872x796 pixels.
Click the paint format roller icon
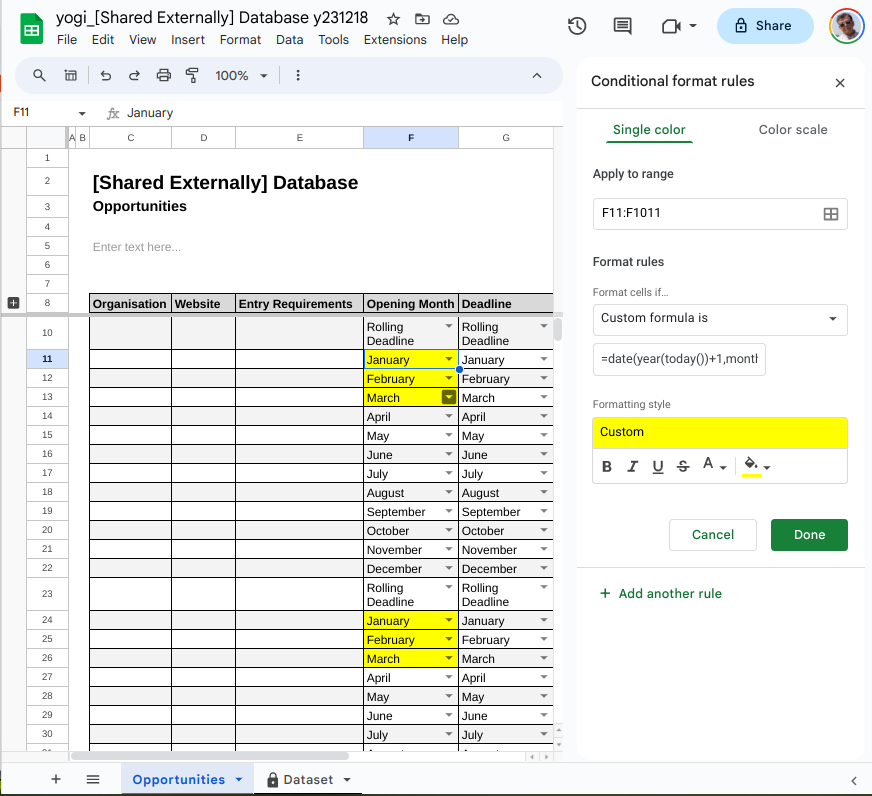pyautogui.click(x=193, y=75)
